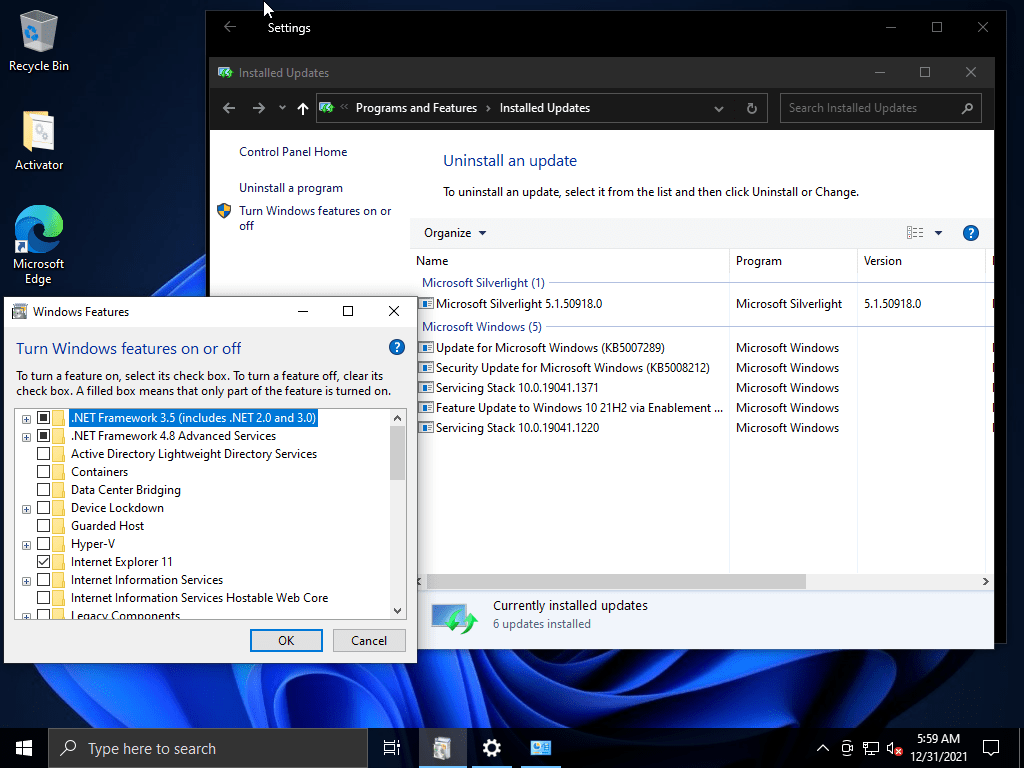Open the Organize dropdown menu
This screenshot has height=768, width=1024.
pyautogui.click(x=455, y=233)
